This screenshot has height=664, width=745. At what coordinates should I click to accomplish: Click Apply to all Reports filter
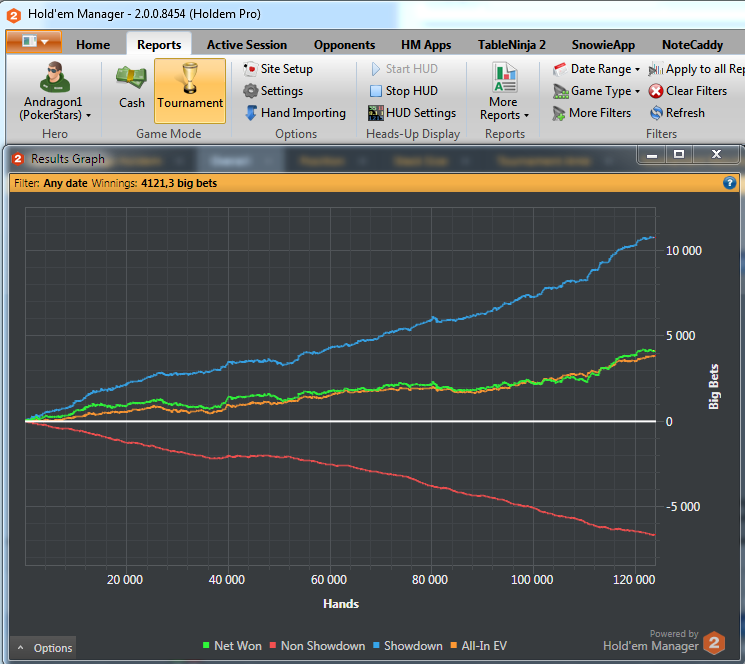tap(696, 69)
